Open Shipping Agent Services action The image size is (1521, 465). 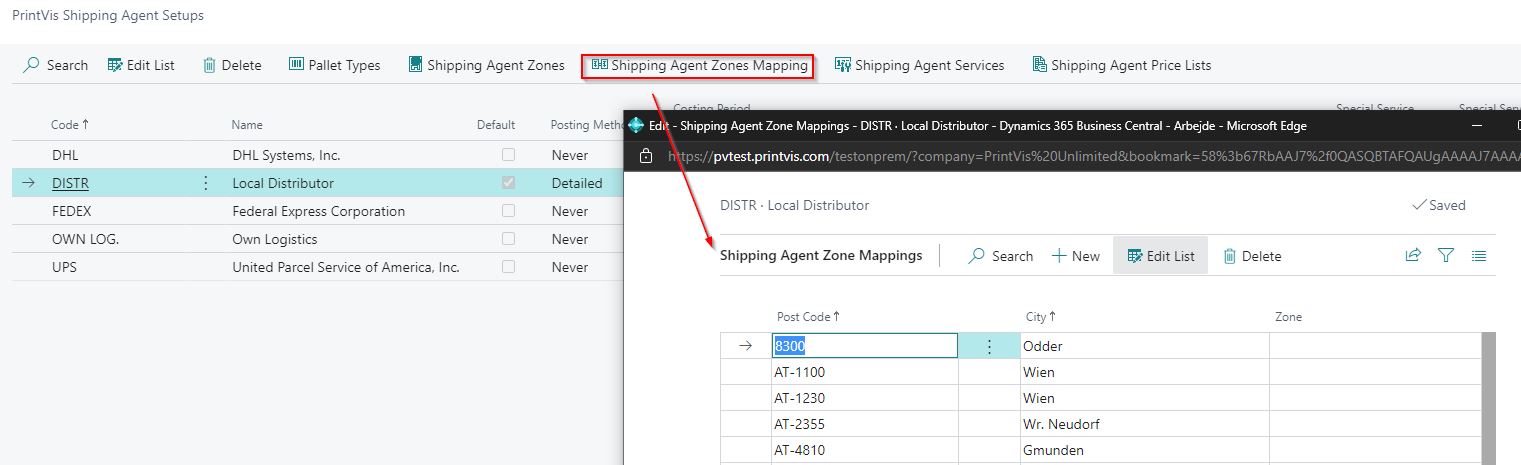pos(920,65)
